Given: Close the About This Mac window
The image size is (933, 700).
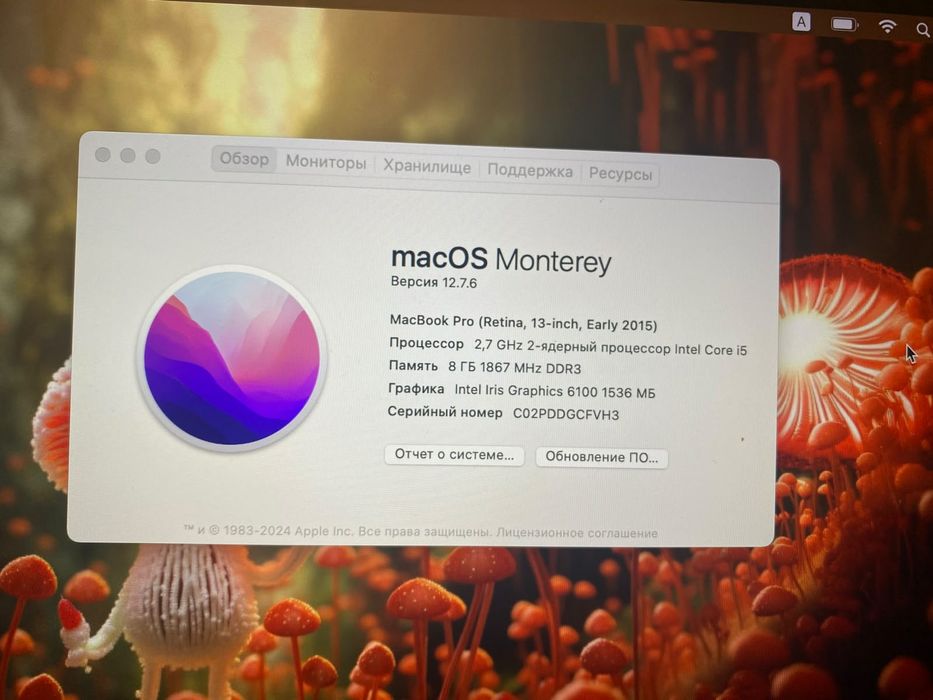Looking at the screenshot, I should tap(102, 155).
